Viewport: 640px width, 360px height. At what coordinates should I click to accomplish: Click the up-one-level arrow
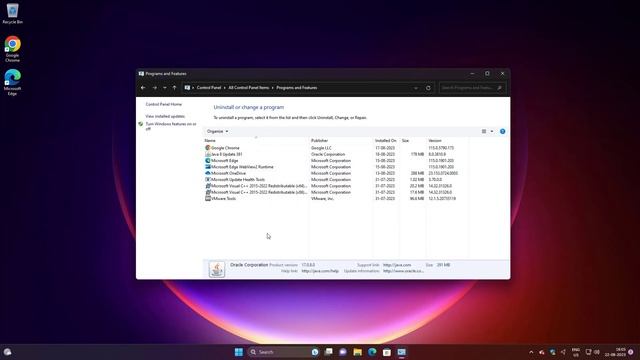pyautogui.click(x=174, y=88)
